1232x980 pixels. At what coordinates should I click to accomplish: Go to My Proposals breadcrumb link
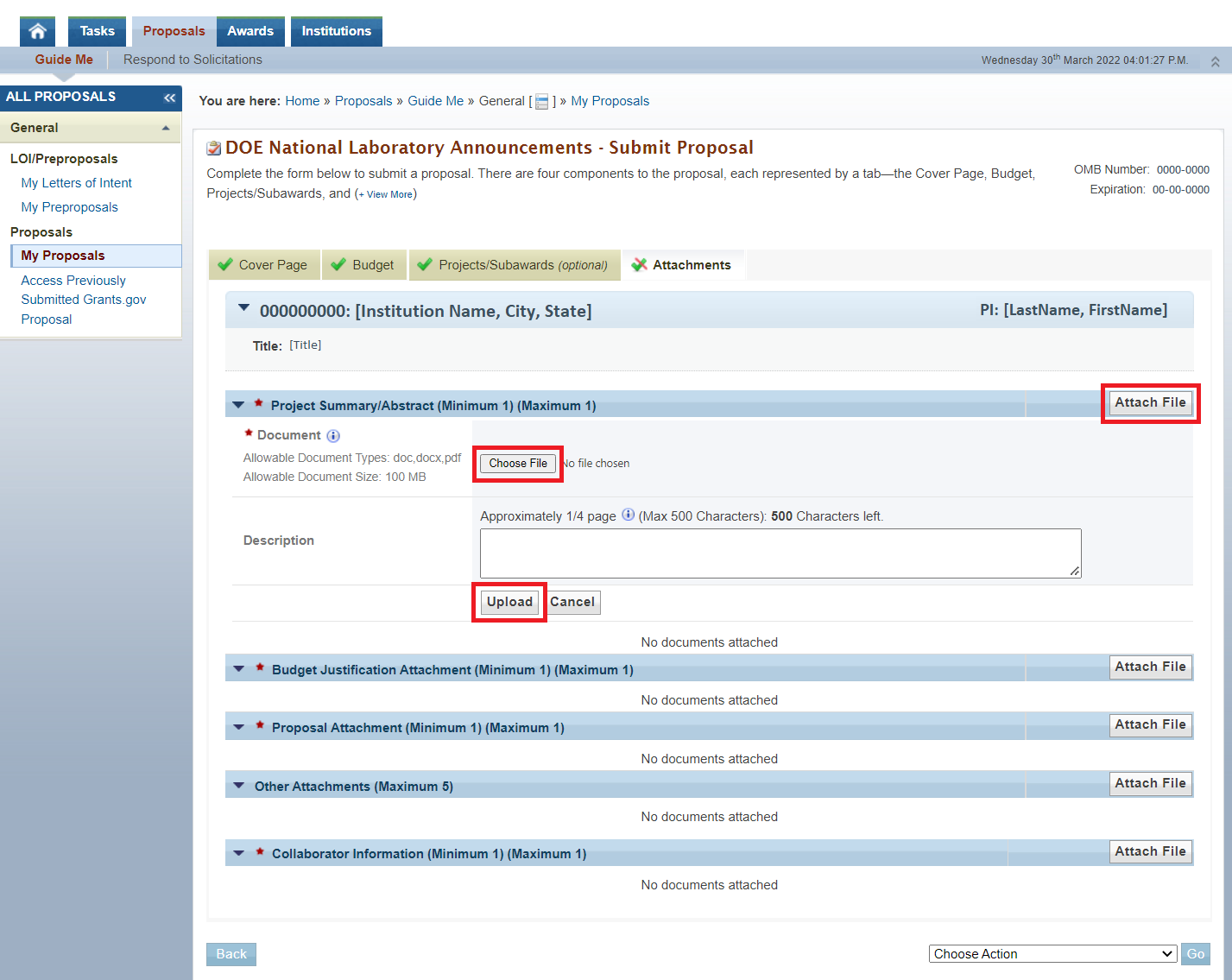pyautogui.click(x=610, y=101)
